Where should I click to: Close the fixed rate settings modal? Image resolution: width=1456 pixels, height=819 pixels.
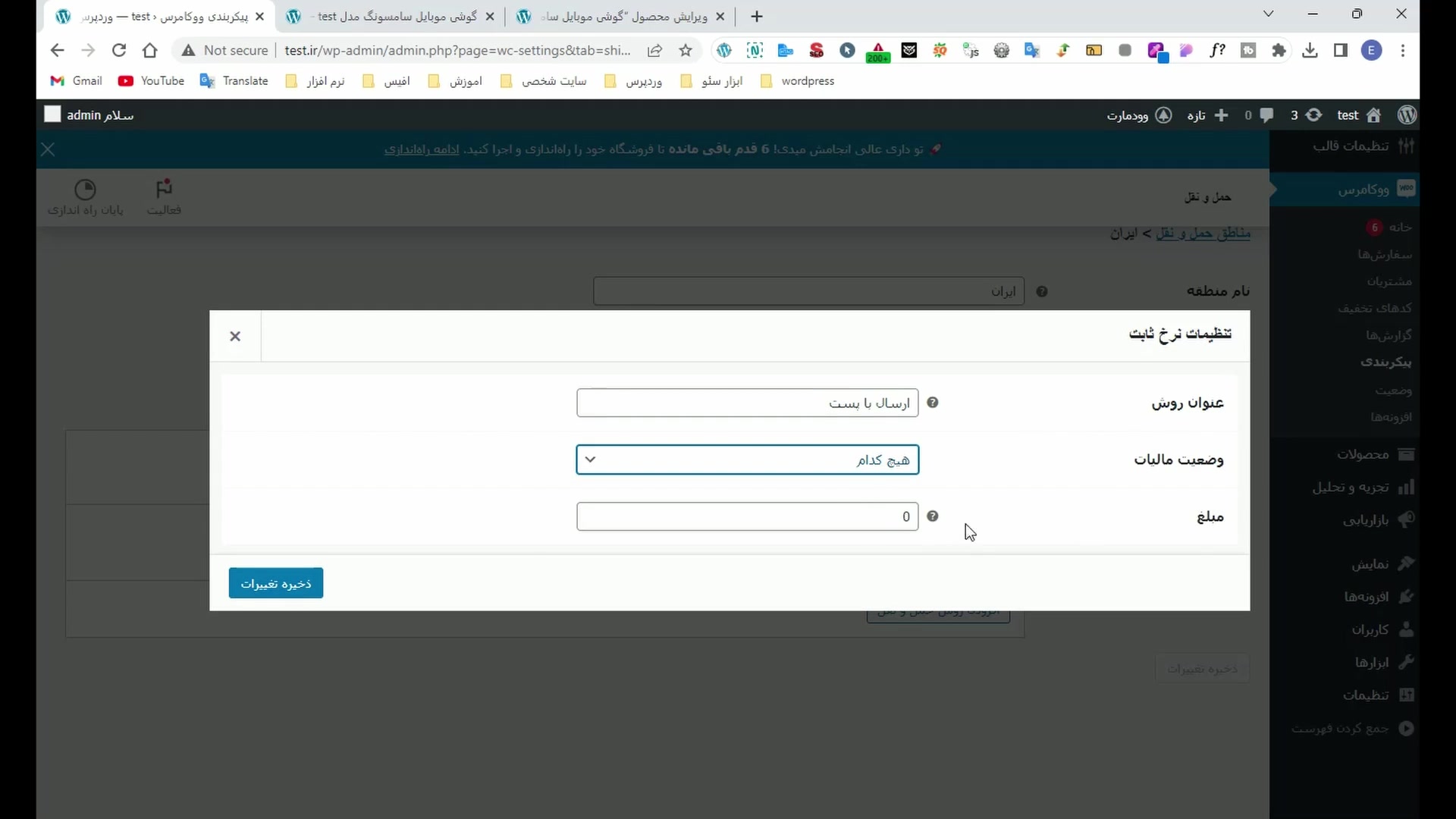tap(235, 336)
